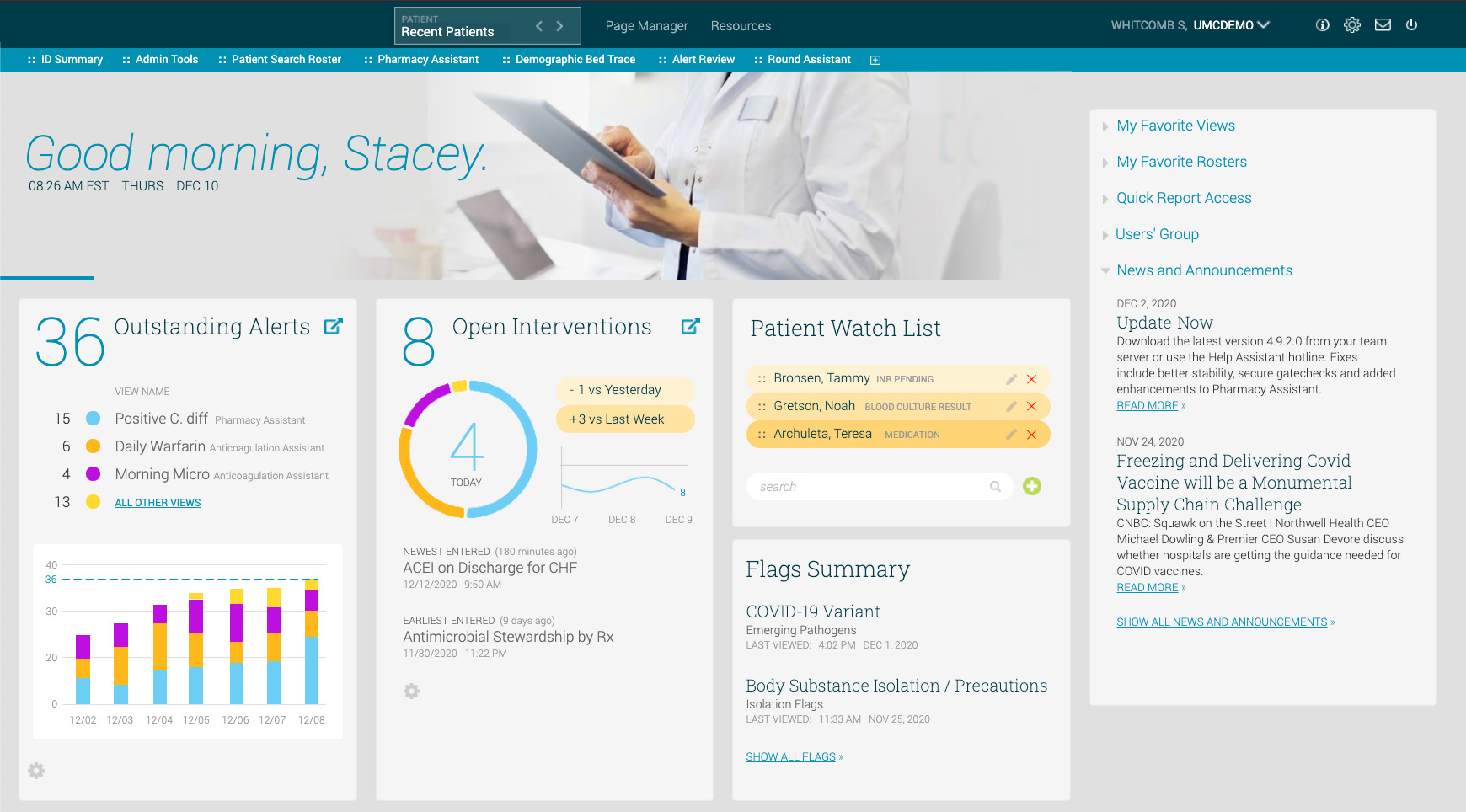The image size is (1466, 812).
Task: Expand Quick Report Access section
Action: [1183, 198]
